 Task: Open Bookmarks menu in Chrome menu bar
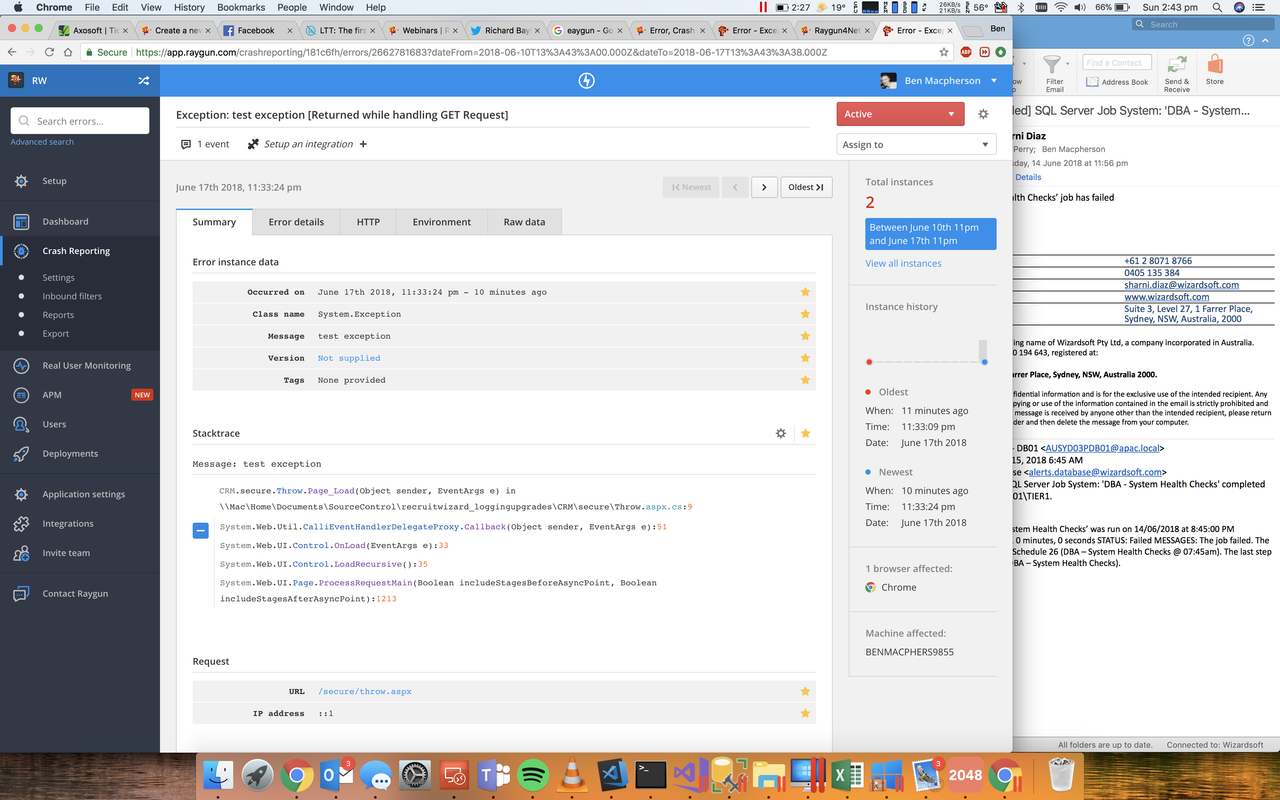point(240,7)
